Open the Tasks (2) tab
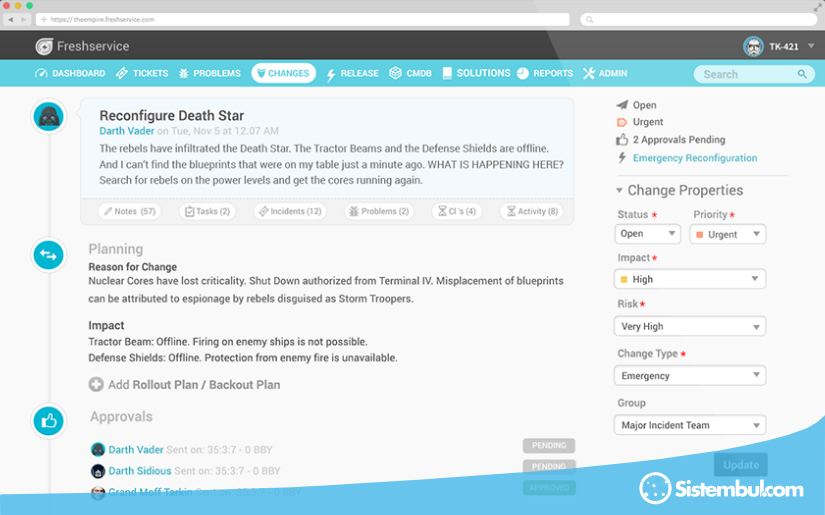The image size is (825, 515). coord(207,211)
